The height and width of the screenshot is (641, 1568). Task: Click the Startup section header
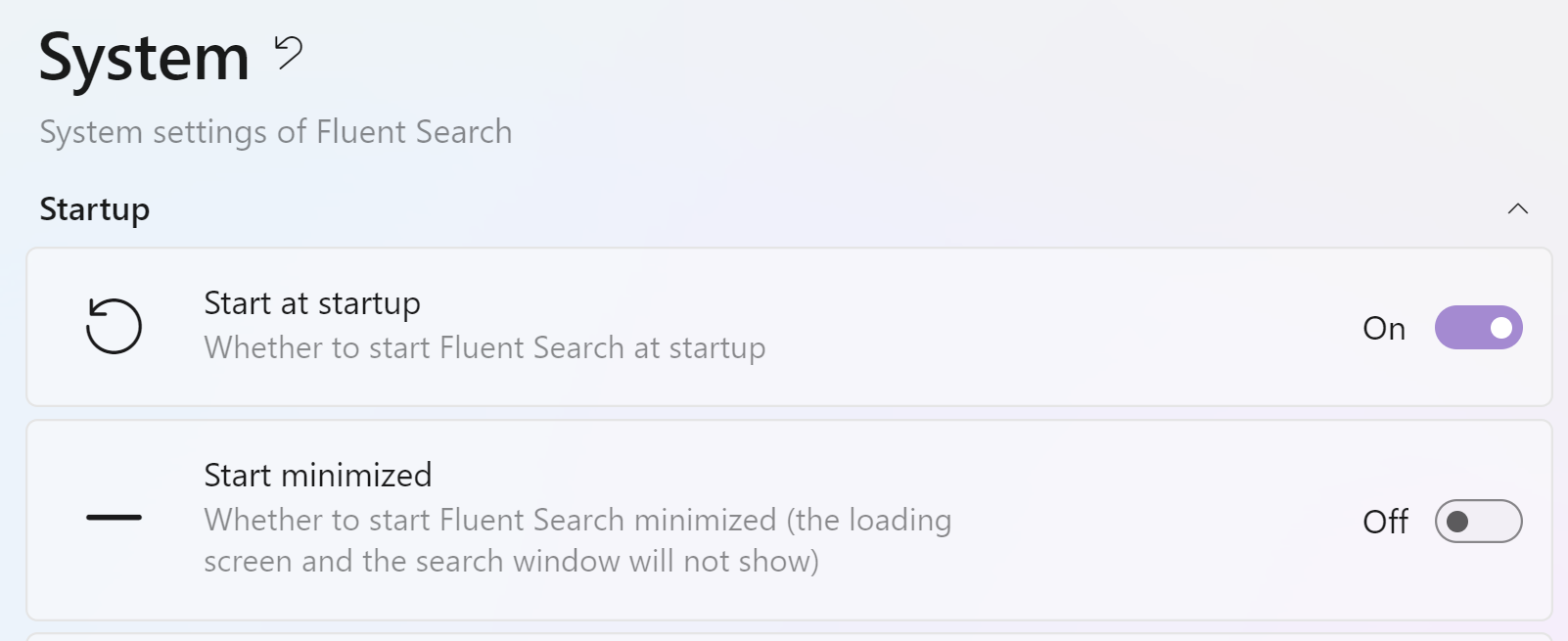94,208
